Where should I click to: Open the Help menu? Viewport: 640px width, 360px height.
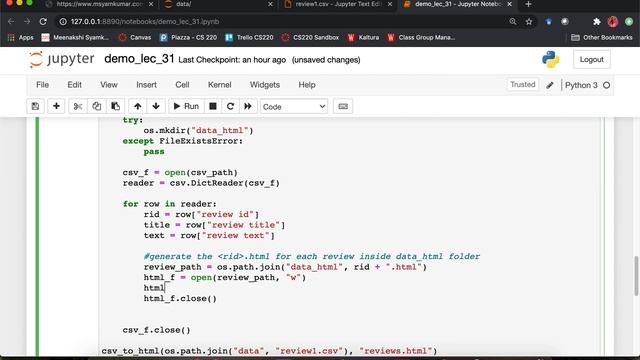point(307,85)
